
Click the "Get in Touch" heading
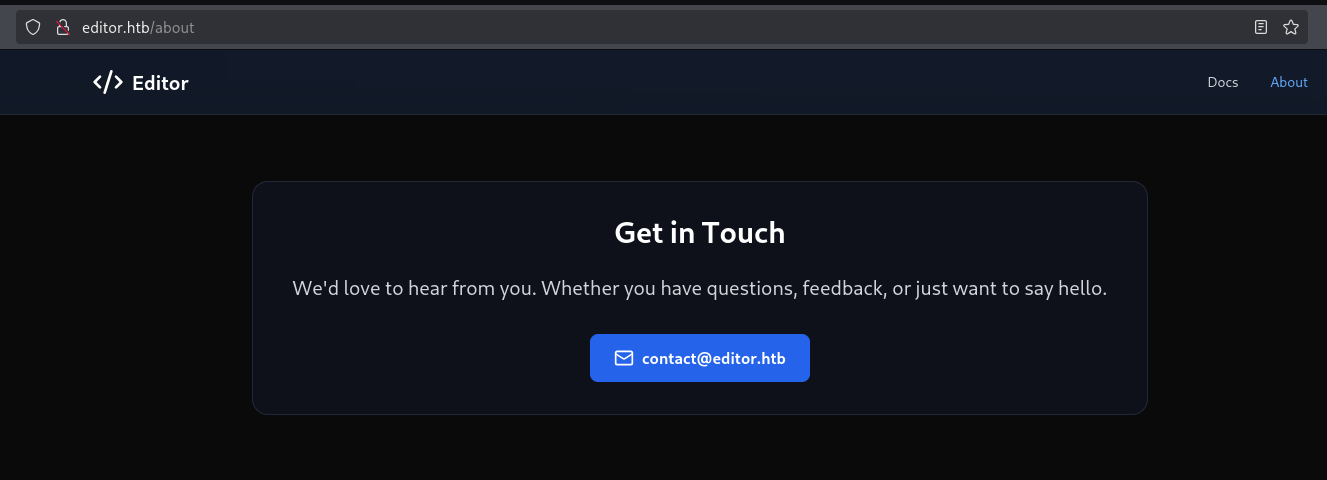pos(700,233)
